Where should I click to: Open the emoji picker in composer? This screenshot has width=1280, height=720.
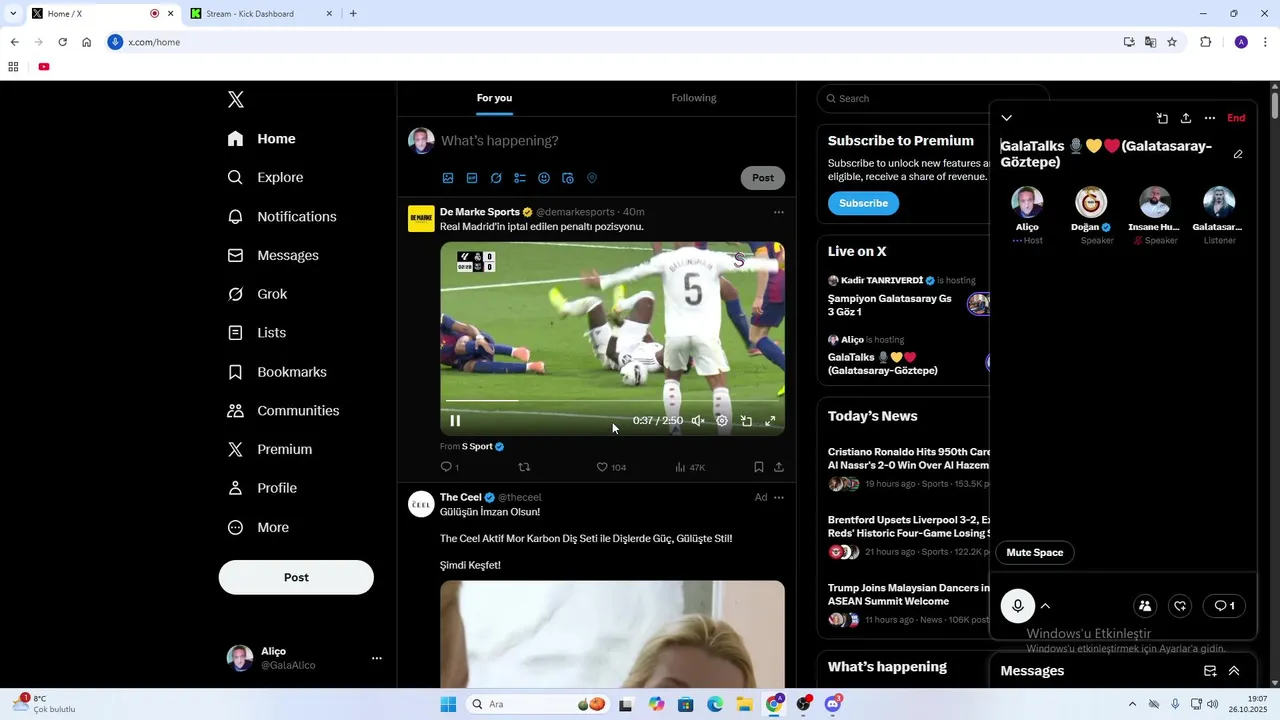pos(544,178)
